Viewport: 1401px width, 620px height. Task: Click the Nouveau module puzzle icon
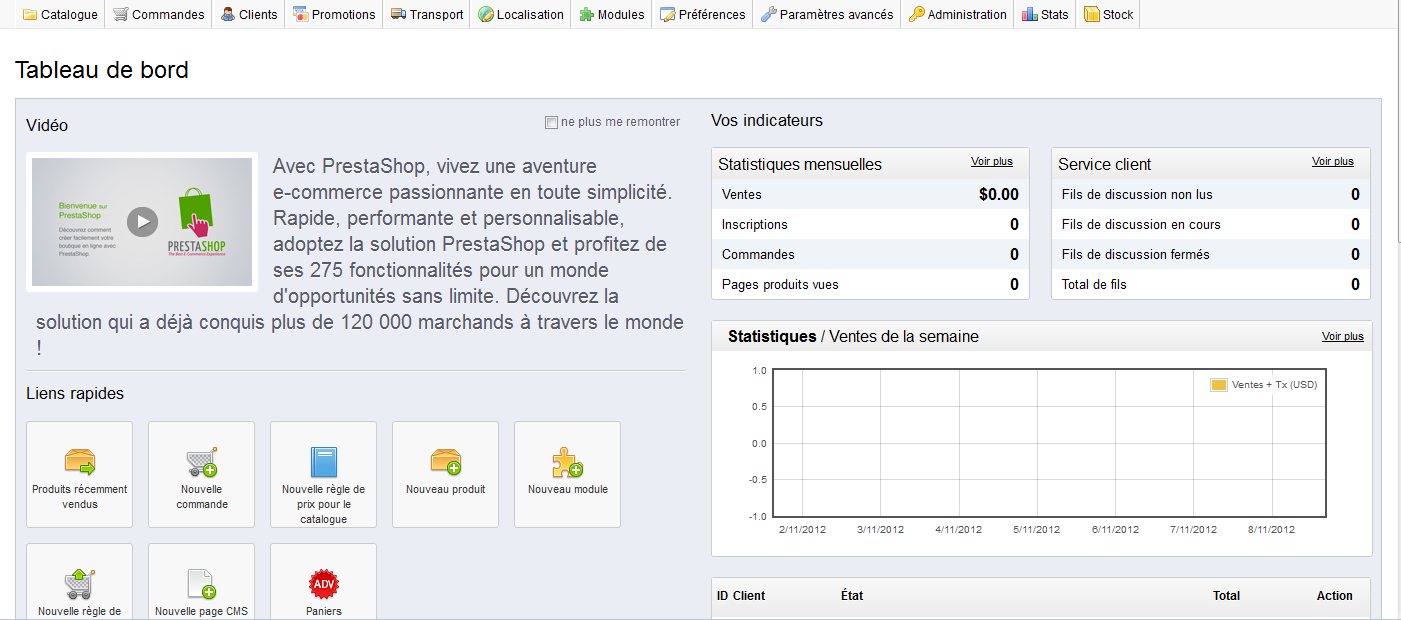(567, 462)
